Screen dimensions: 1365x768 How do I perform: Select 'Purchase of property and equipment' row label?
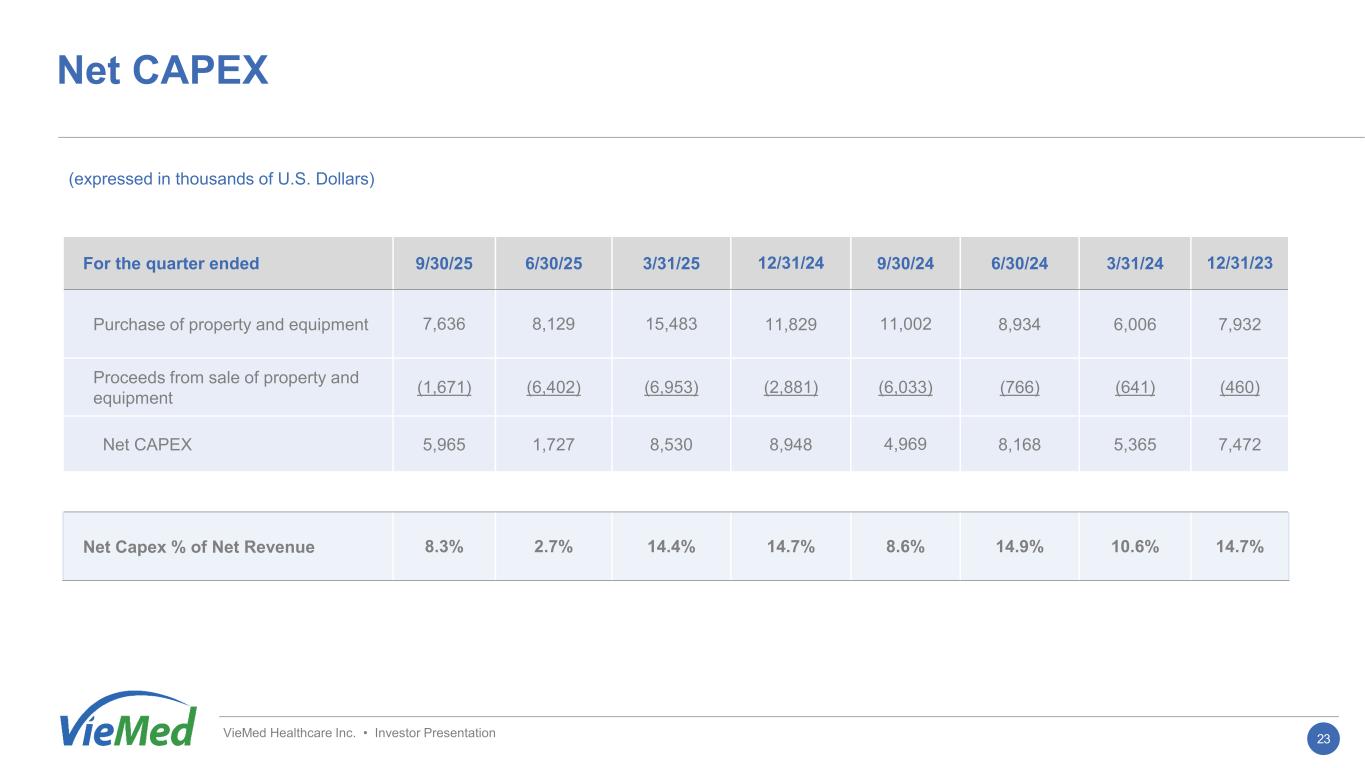point(230,324)
